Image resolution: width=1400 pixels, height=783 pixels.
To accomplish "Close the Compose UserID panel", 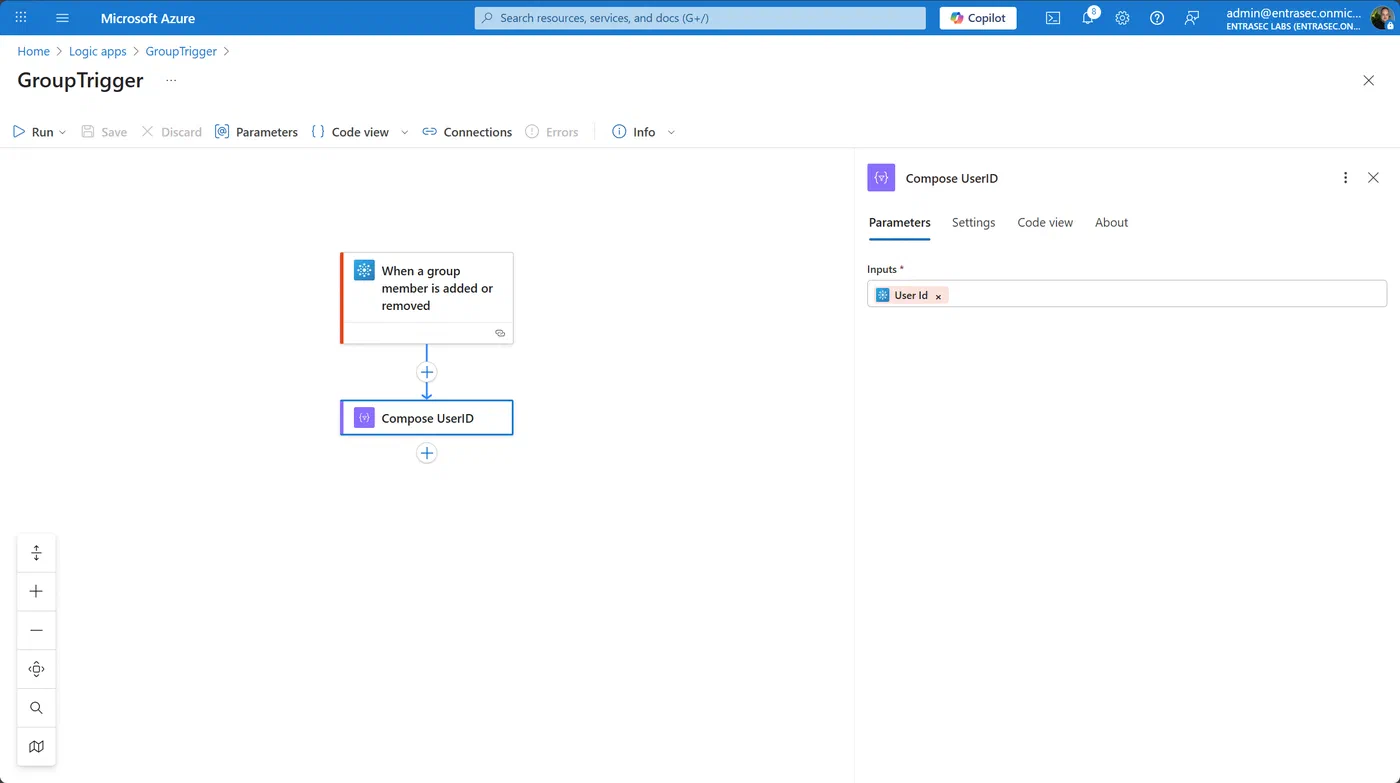I will coord(1373,178).
